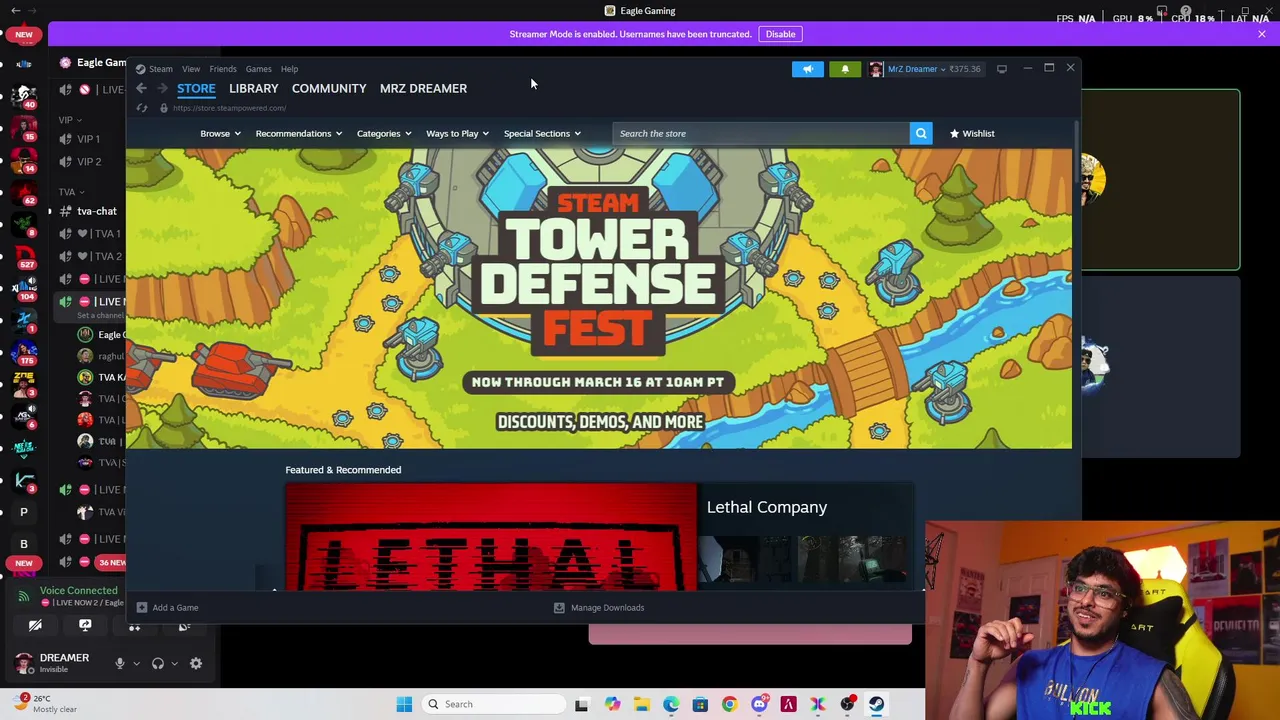This screenshot has width=1280, height=720.
Task: Open the Tower Defense Fest banner
Action: click(x=599, y=298)
